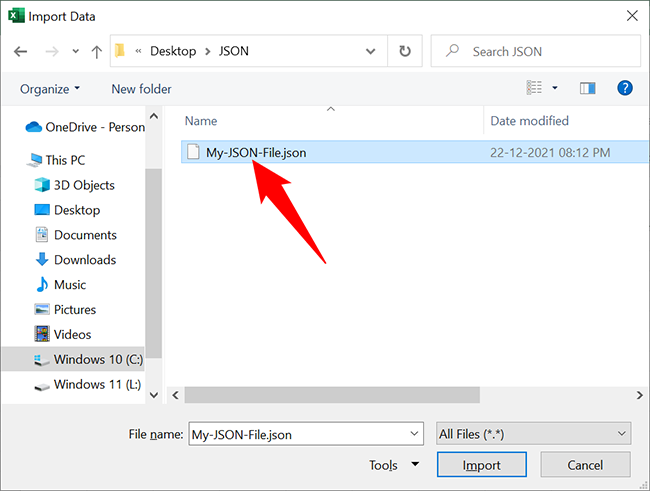This screenshot has width=650, height=491.
Task: Click the Up one level arrow
Action: [x=96, y=51]
